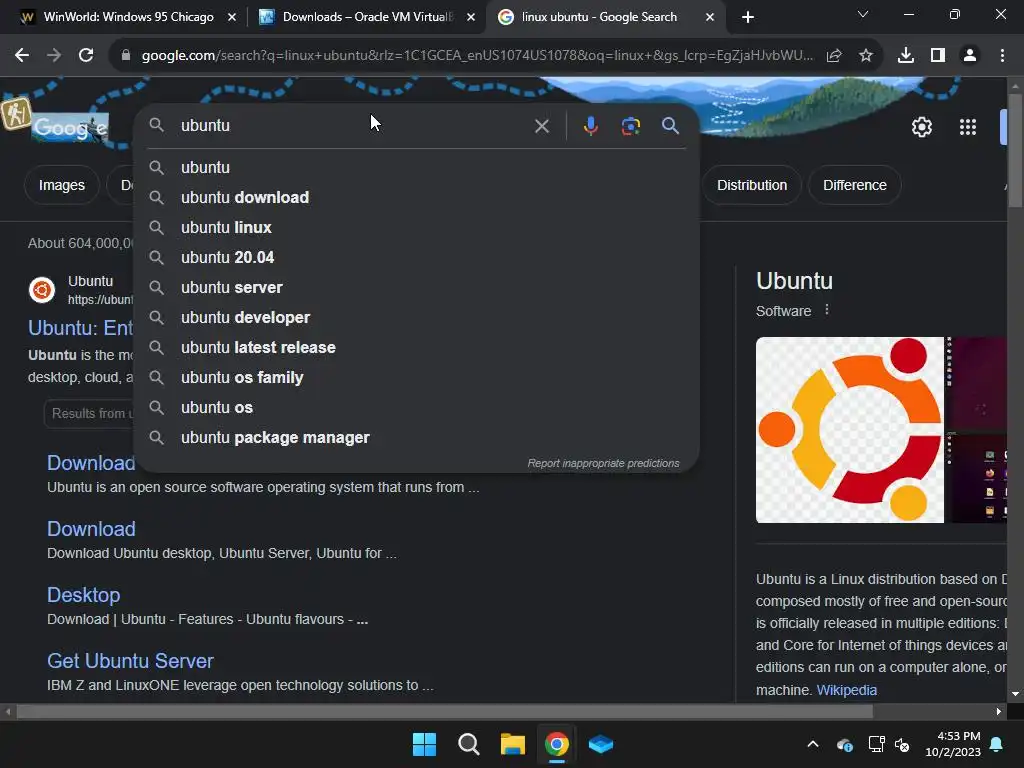Open the clock and date 4:53 PM
Image resolution: width=1024 pixels, height=768 pixels.
pyautogui.click(x=953, y=744)
